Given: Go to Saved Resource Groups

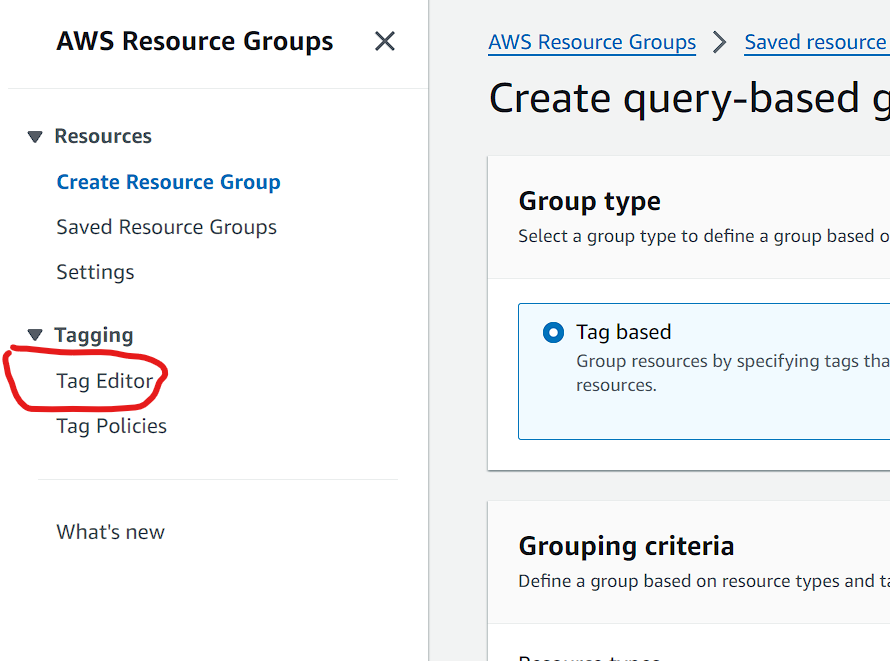Looking at the screenshot, I should [x=166, y=227].
